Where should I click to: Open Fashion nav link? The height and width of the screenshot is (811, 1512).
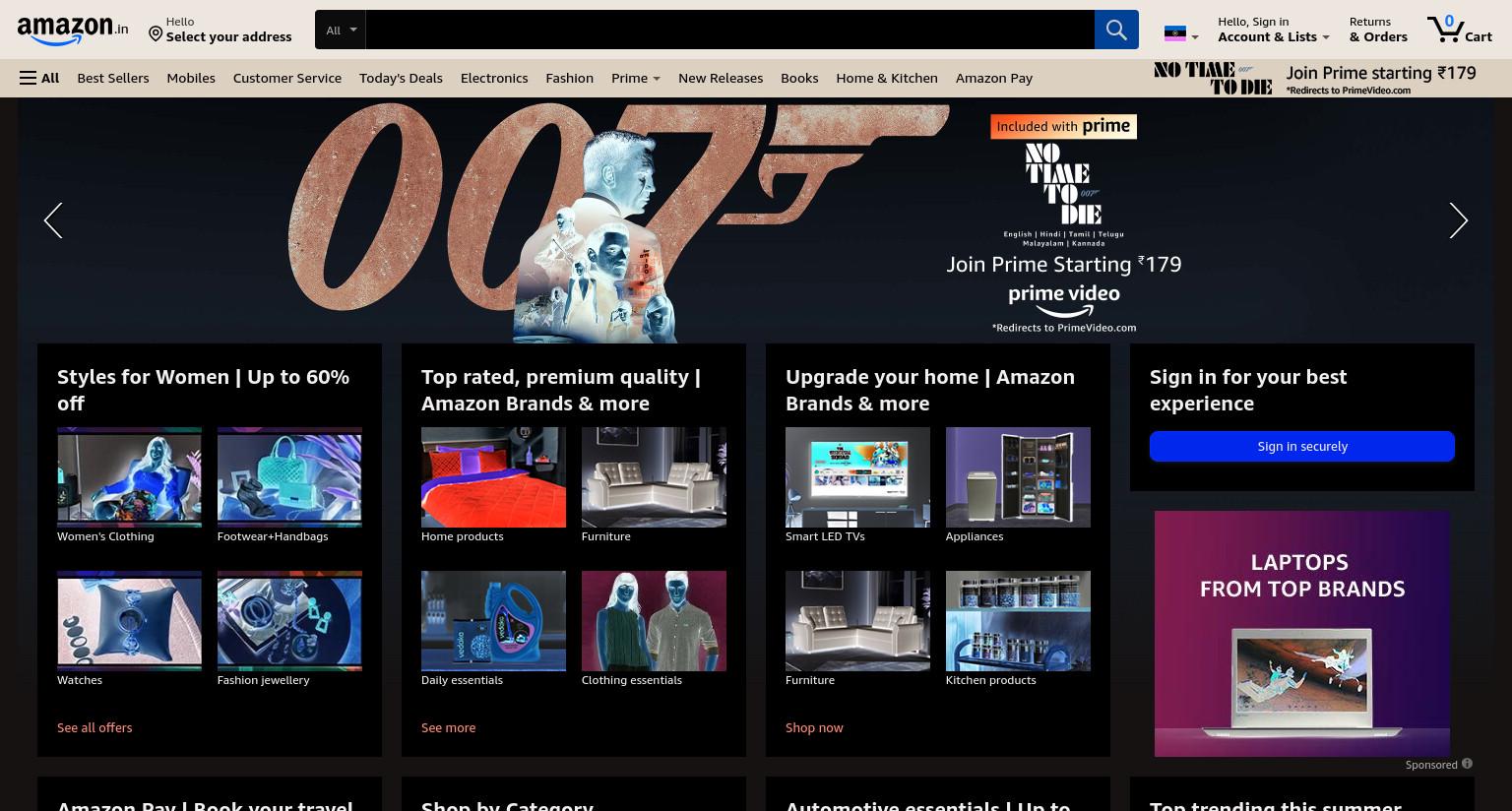pyautogui.click(x=570, y=78)
